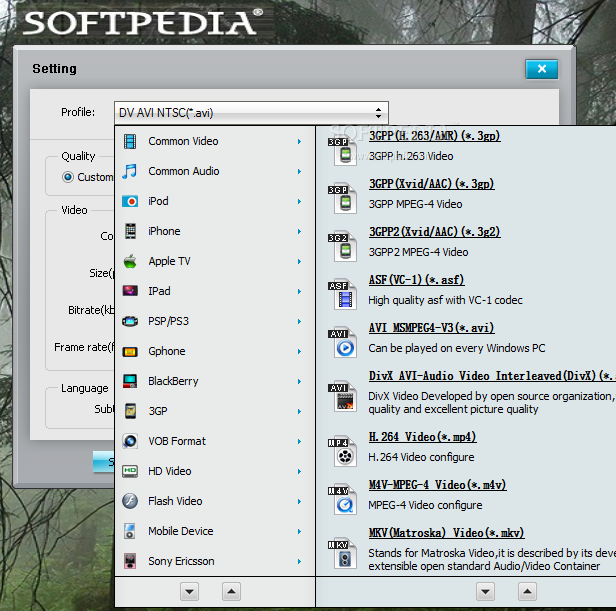Click the Sony Ericsson icon
This screenshot has height=611, width=616.
130,561
